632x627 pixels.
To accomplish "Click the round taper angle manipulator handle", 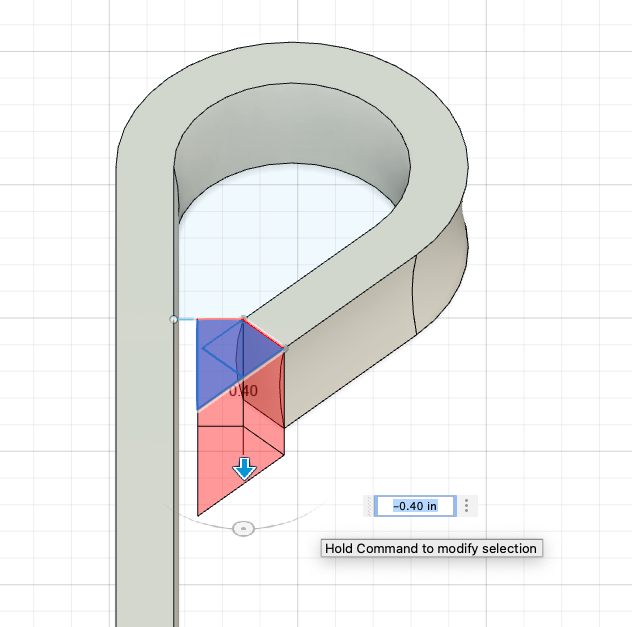I will tap(243, 528).
